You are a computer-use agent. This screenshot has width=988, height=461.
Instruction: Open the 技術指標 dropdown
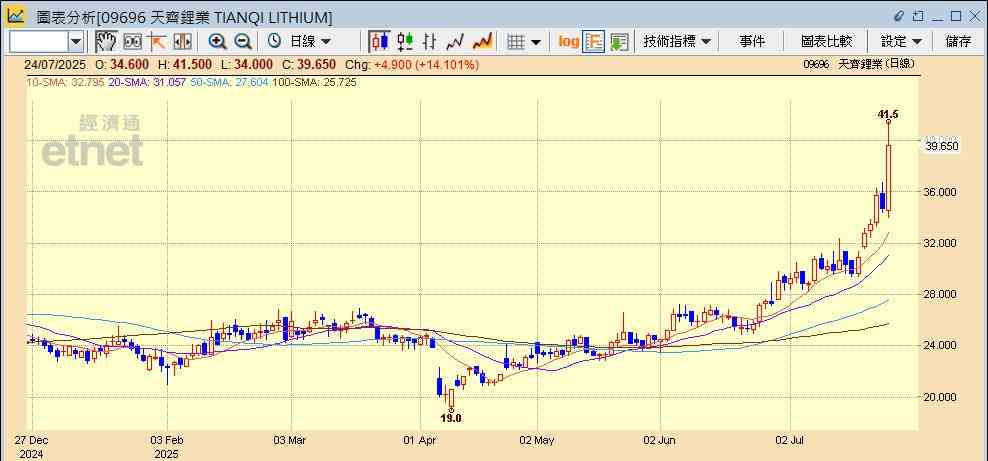(x=677, y=42)
